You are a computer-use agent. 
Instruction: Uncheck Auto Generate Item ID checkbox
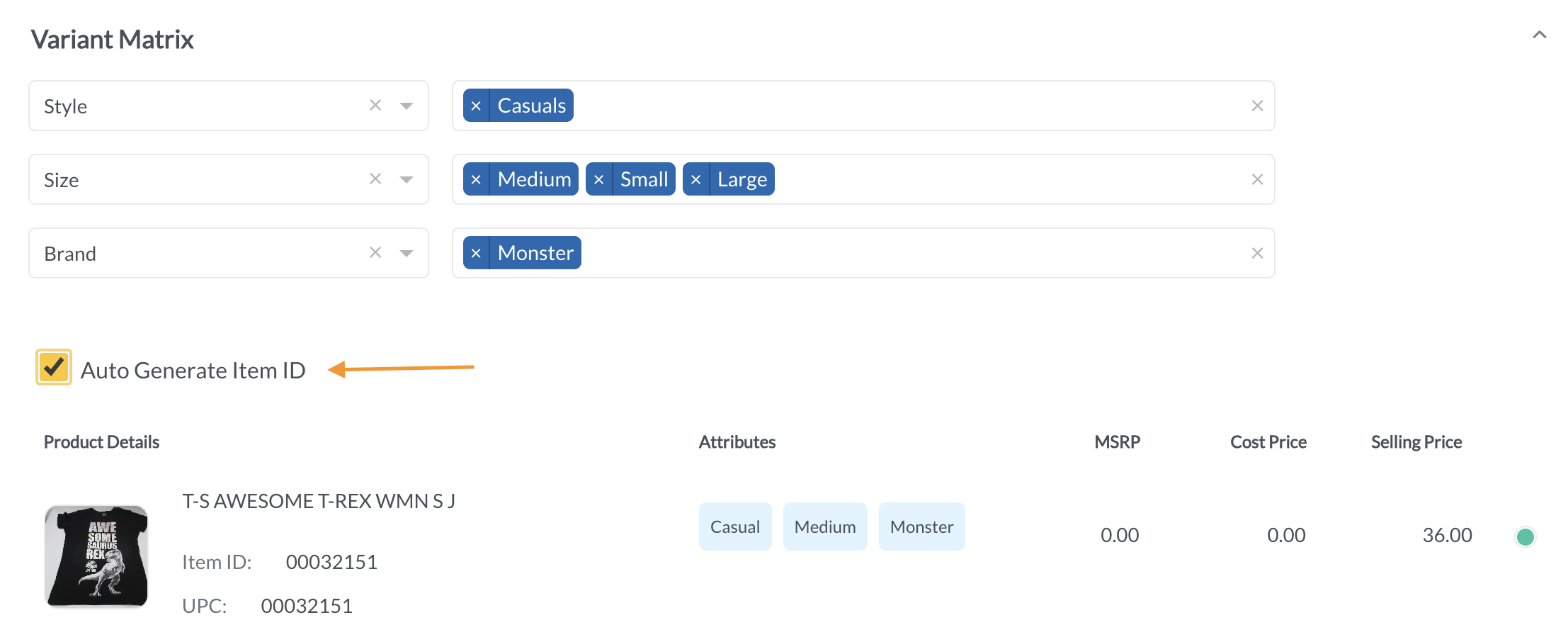(x=54, y=367)
